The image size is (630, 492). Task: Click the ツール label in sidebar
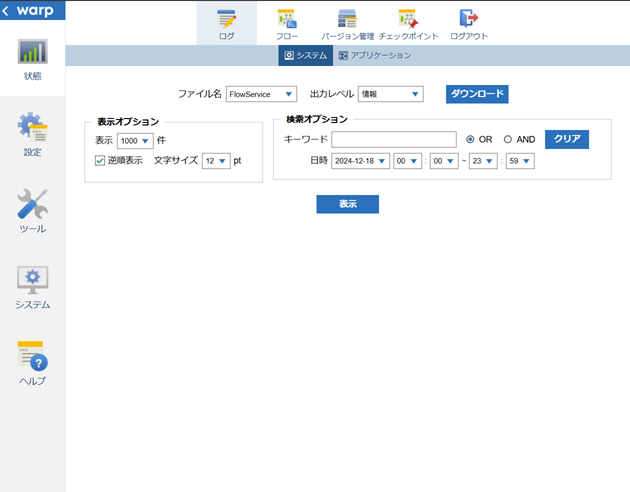click(33, 229)
